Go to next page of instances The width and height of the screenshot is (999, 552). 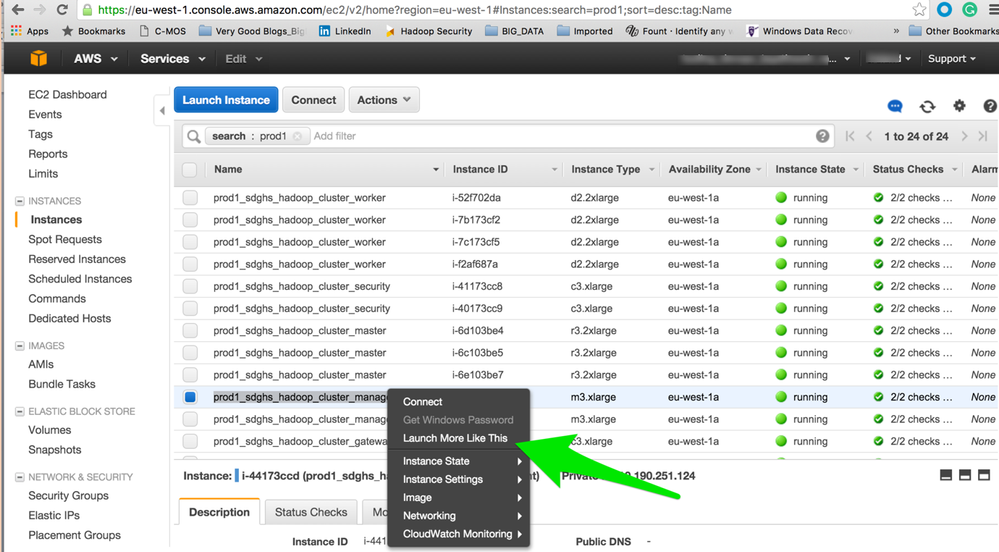pos(965,136)
